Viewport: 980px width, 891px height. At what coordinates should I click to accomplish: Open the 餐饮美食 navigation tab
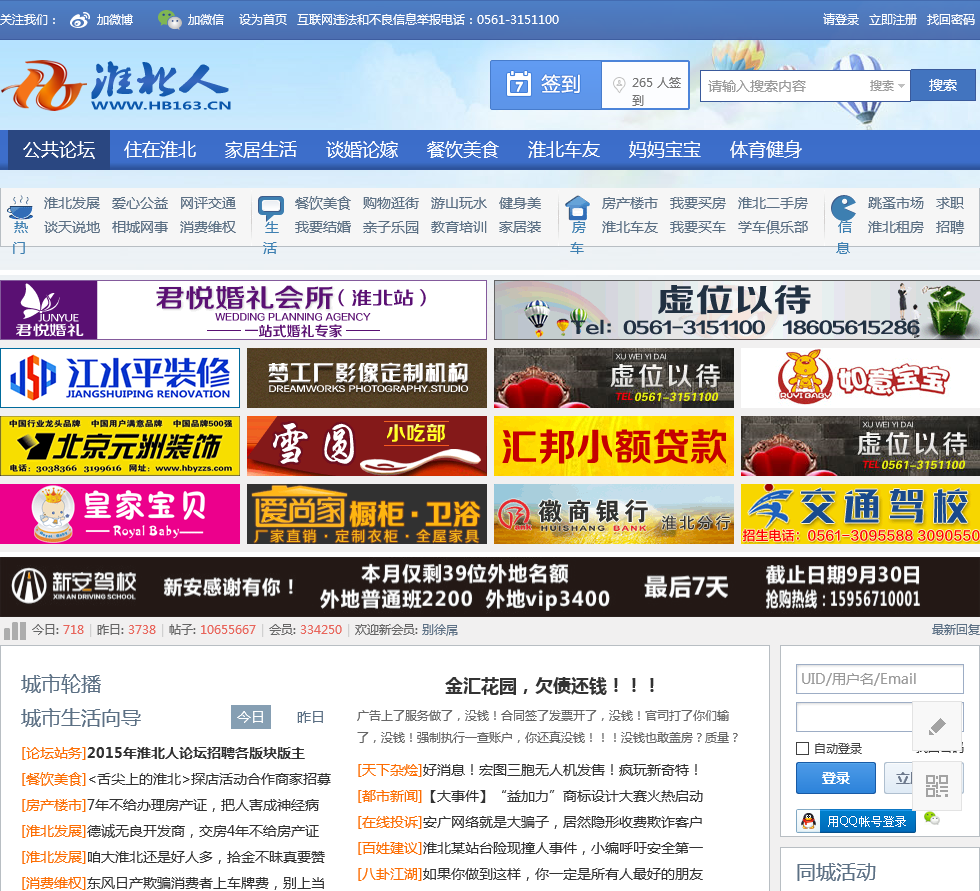click(462, 150)
